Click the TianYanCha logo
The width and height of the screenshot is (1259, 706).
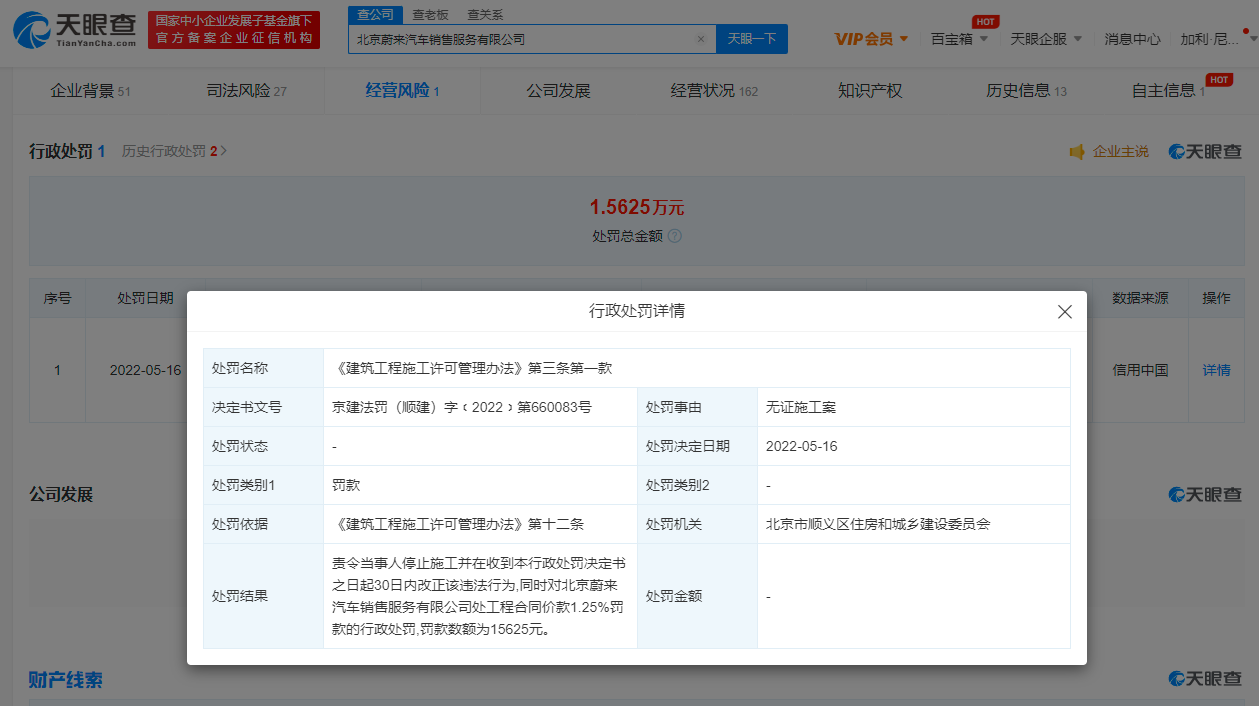[x=76, y=31]
